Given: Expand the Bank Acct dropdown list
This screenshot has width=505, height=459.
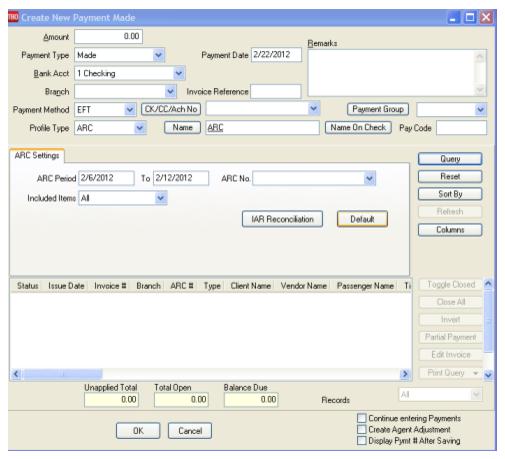Looking at the screenshot, I should [179, 73].
